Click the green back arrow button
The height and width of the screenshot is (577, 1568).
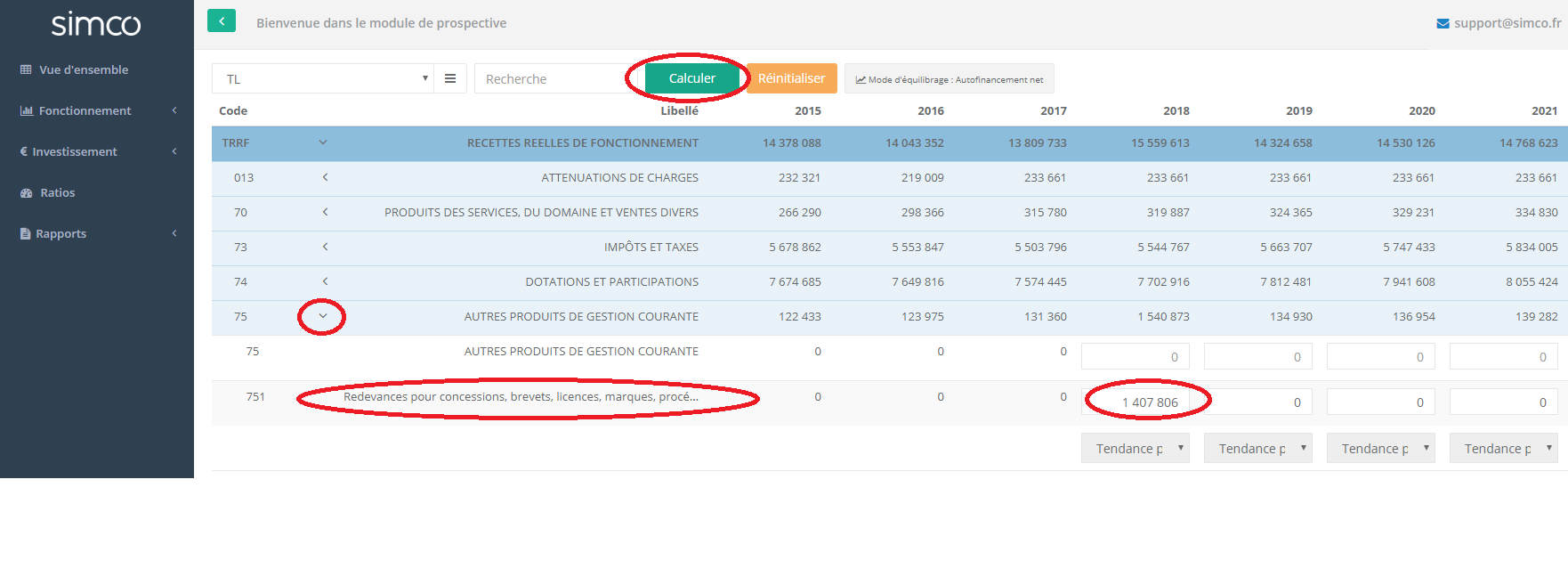(222, 21)
